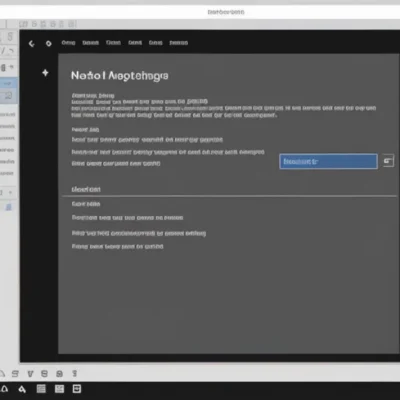The height and width of the screenshot is (400, 400).
Task: Click the V-shaped icon in light bottom toolbar
Action: point(30,374)
